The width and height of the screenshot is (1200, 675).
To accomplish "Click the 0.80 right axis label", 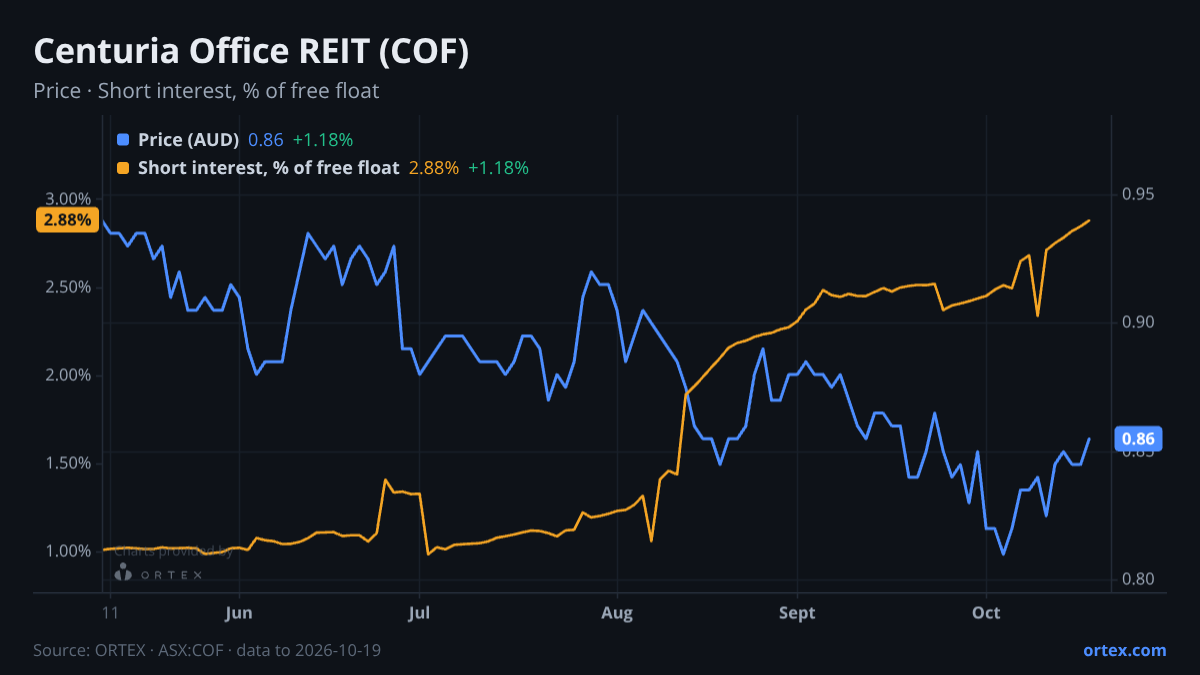I will point(1139,580).
